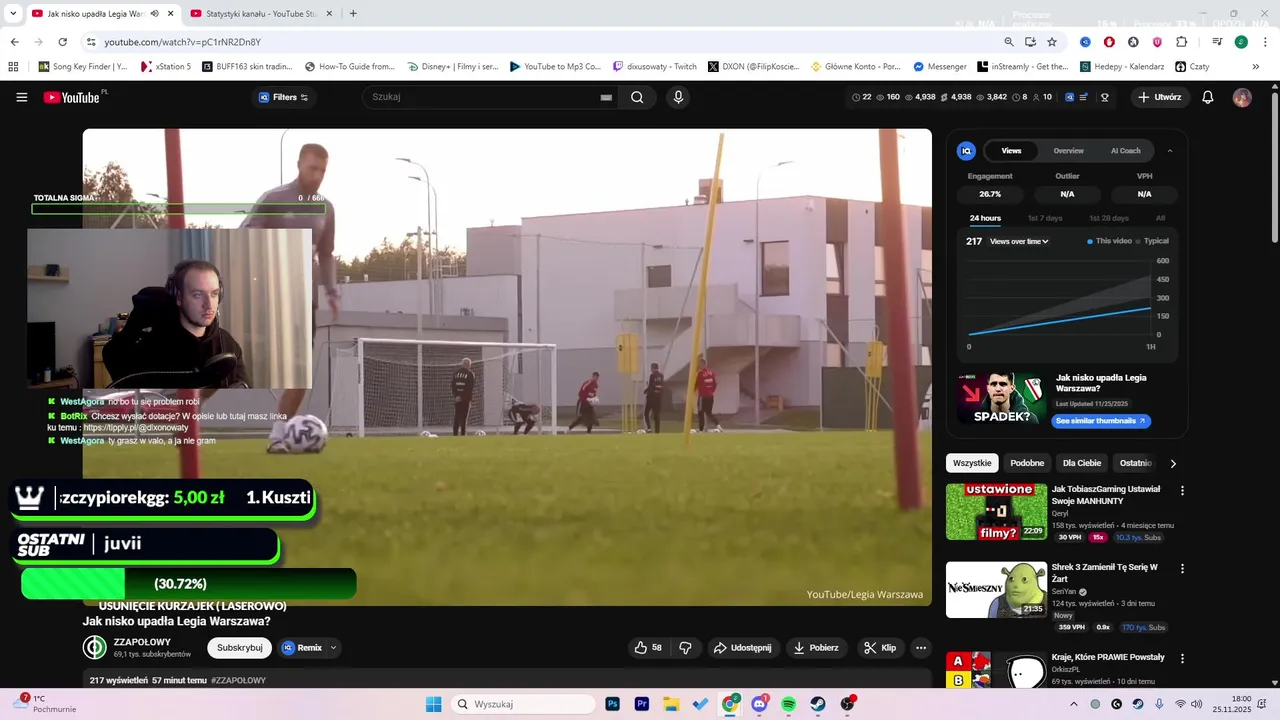Filter suggestions by Podobne chip
The image size is (1280, 720).
[1027, 463]
